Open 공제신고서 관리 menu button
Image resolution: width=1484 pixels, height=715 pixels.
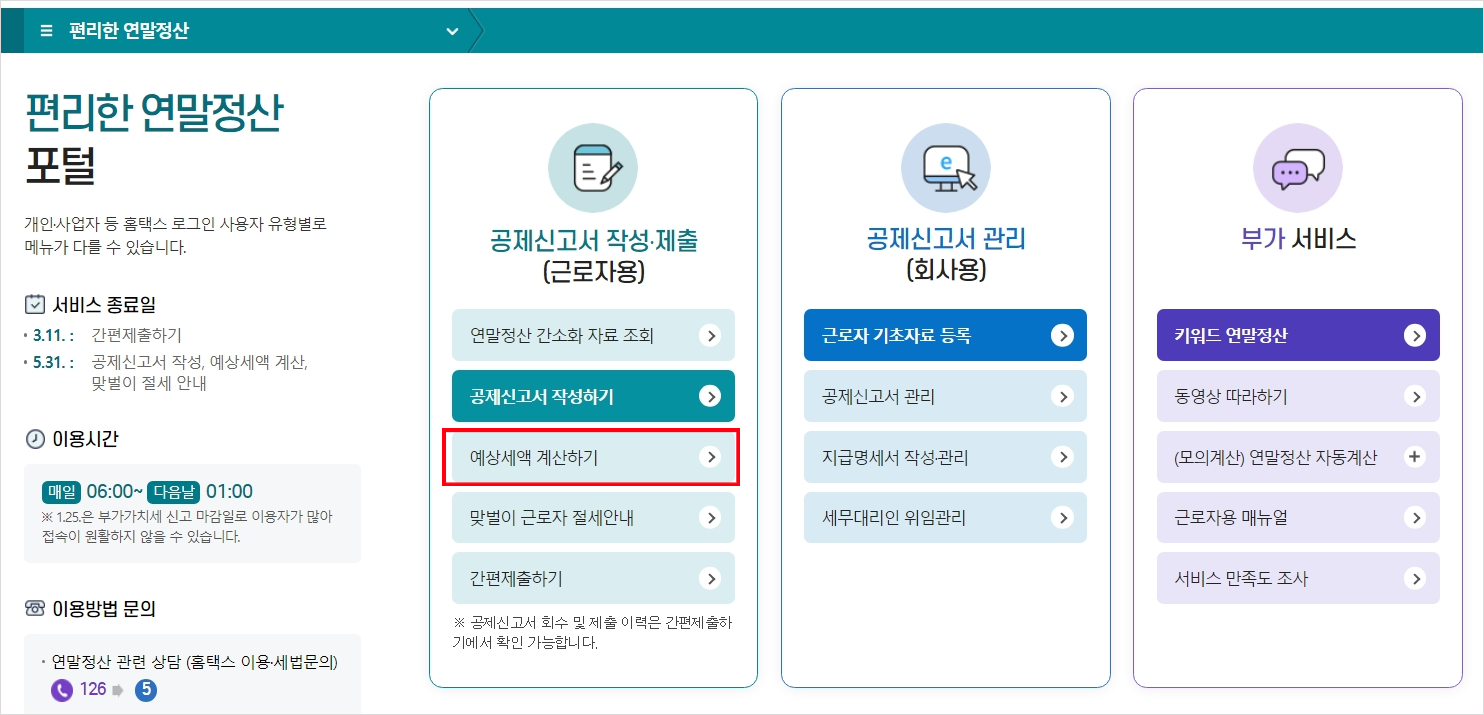[945, 396]
